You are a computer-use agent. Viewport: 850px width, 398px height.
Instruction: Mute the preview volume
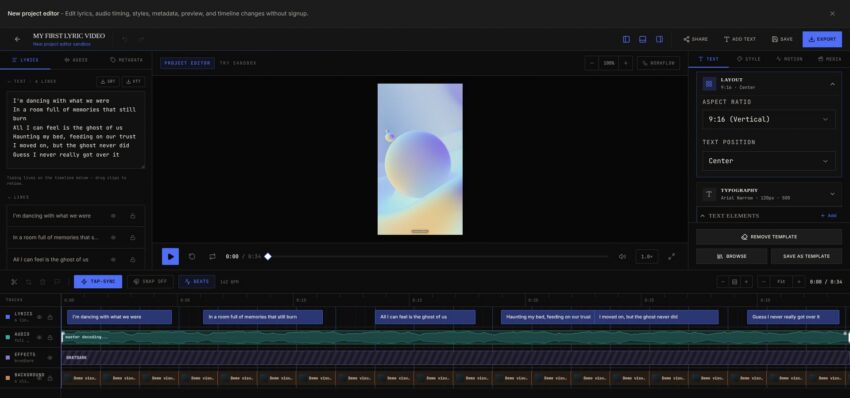pos(622,256)
